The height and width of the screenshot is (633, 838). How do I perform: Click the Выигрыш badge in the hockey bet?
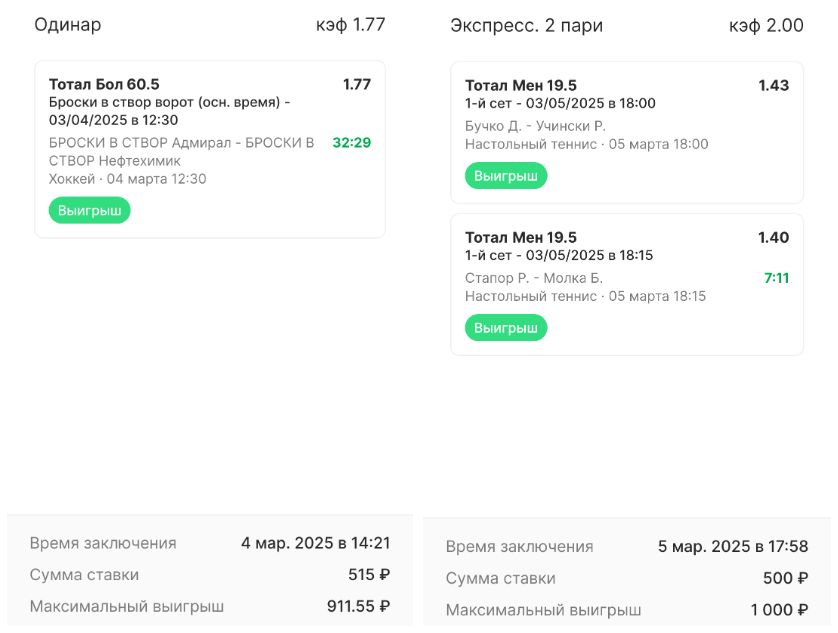pos(89,210)
